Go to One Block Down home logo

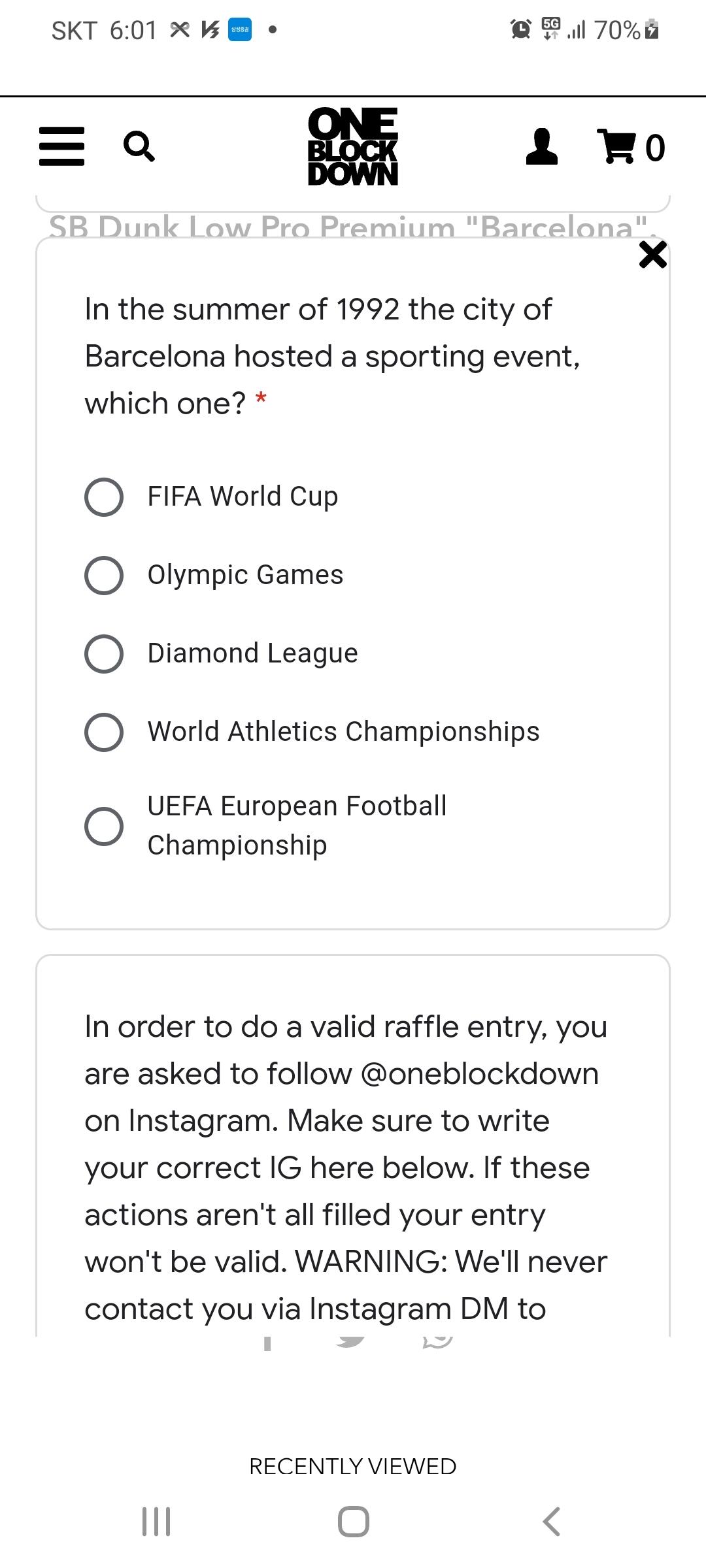(353, 146)
